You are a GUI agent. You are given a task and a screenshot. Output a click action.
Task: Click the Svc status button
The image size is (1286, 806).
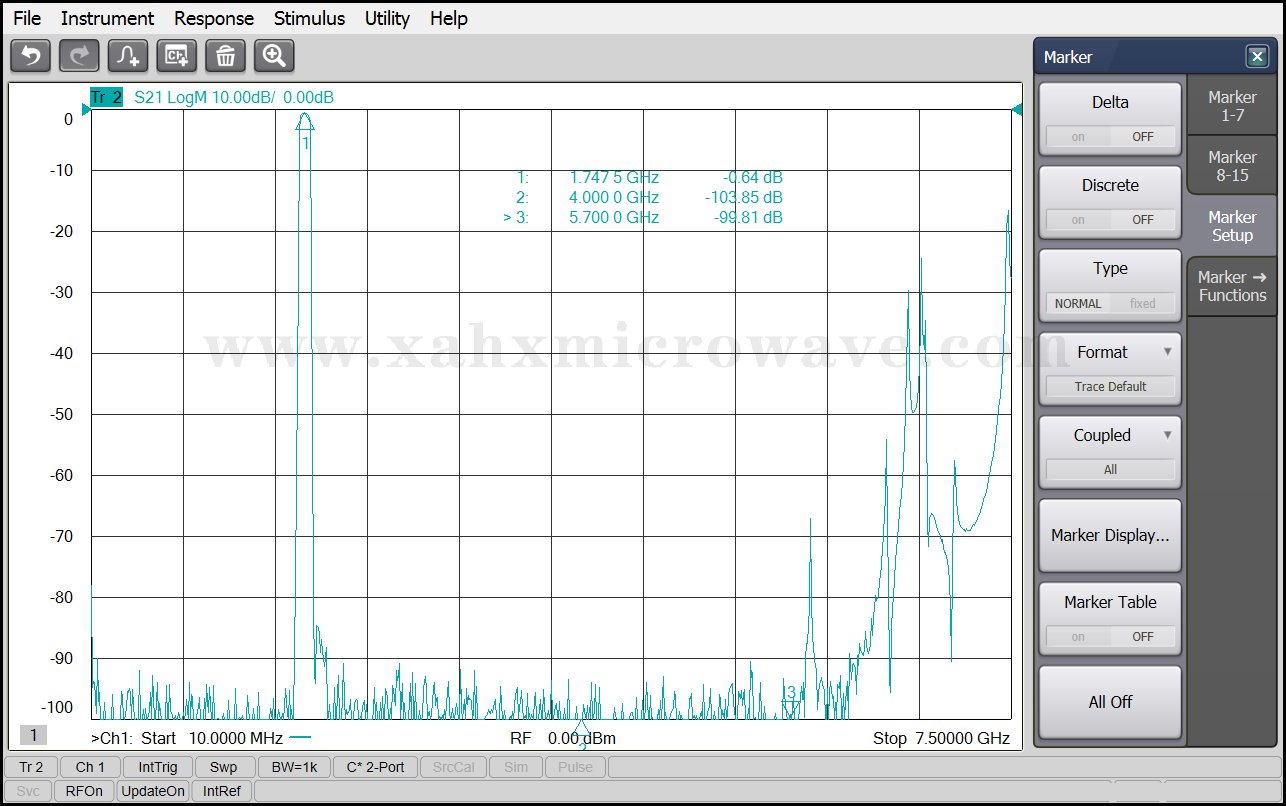click(x=28, y=791)
